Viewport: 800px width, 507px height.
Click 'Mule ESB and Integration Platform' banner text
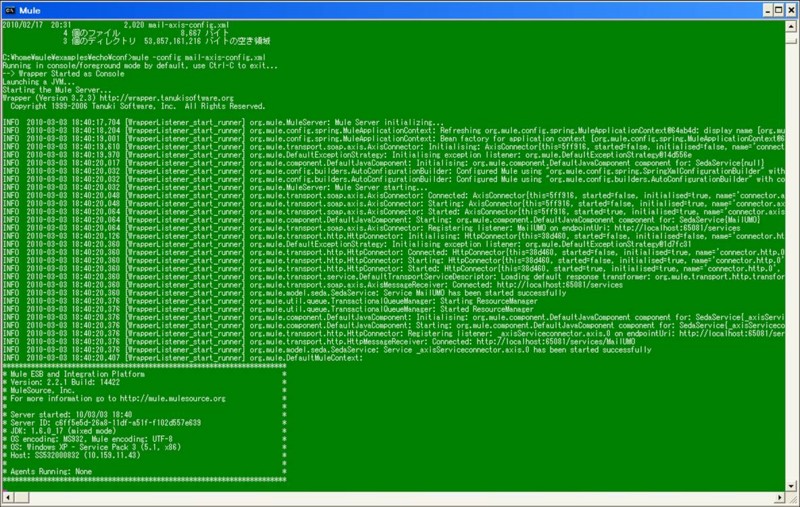[78, 374]
